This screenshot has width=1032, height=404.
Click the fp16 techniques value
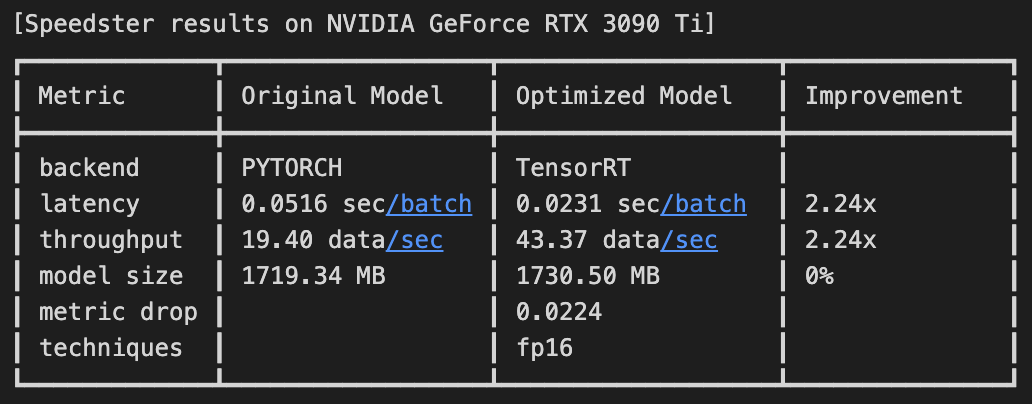[544, 348]
